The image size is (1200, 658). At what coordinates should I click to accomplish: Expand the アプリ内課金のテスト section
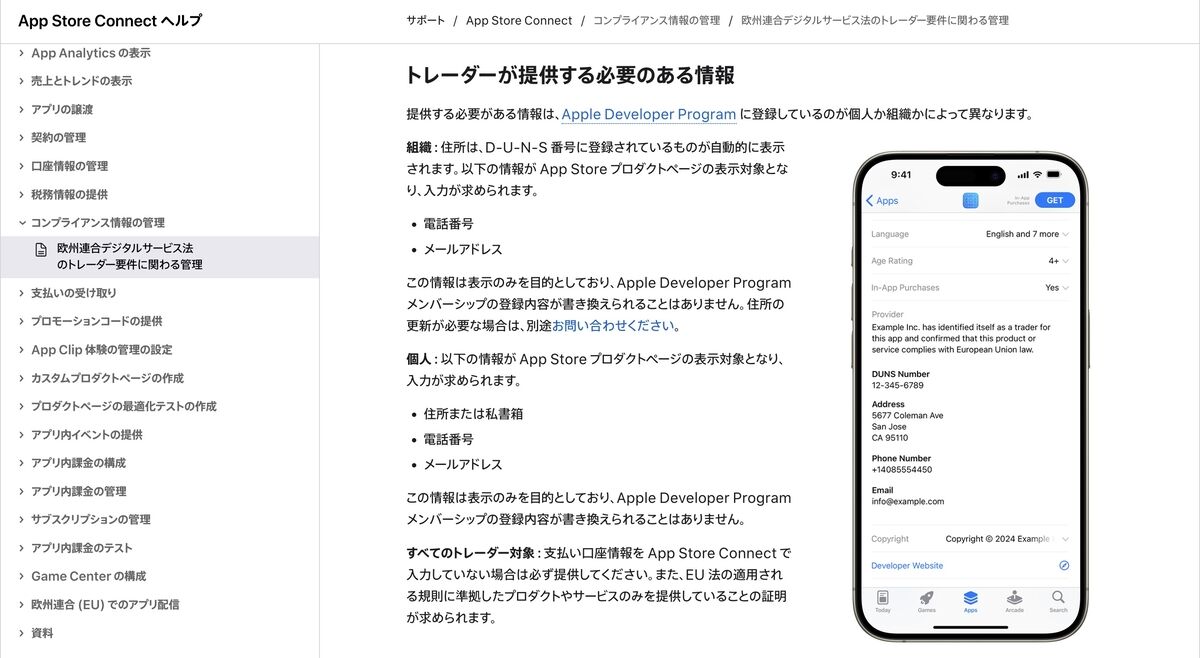[x=81, y=548]
